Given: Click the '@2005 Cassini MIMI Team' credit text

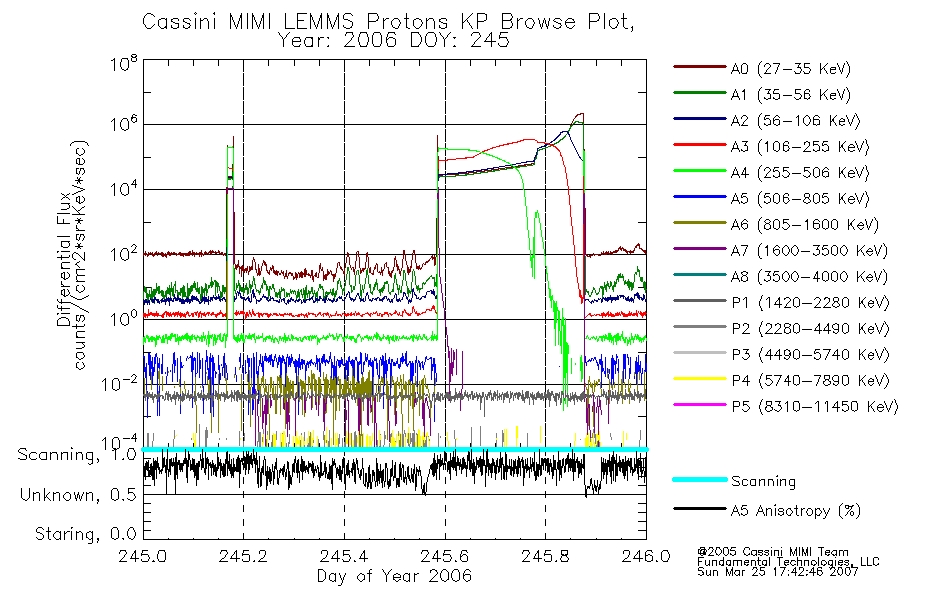Looking at the screenshot, I should (772, 552).
